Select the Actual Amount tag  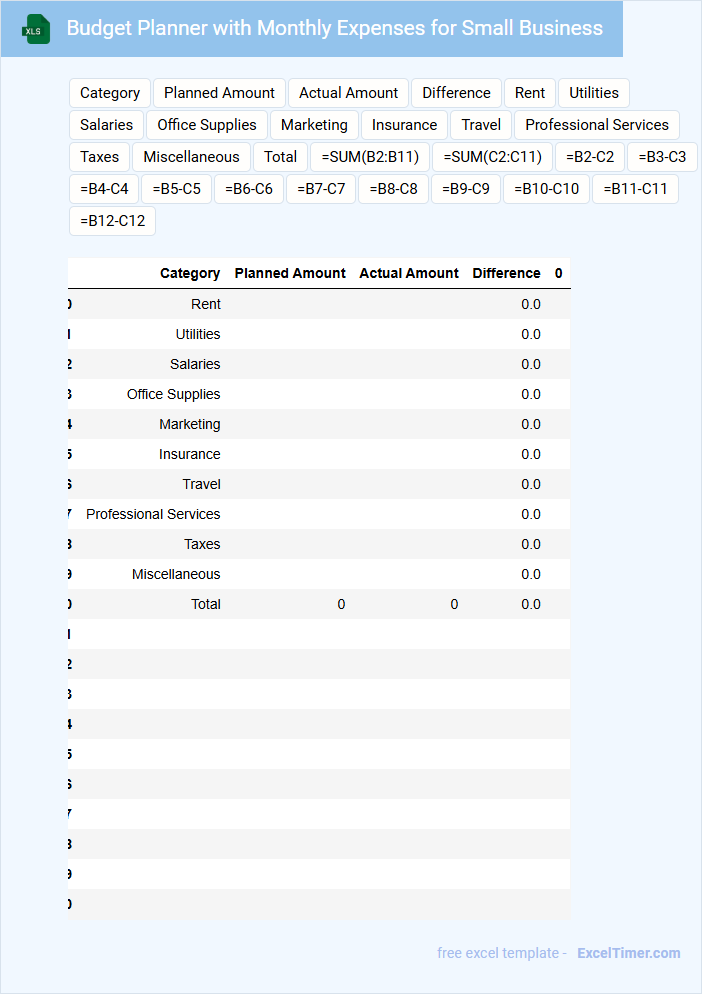pyautogui.click(x=348, y=93)
